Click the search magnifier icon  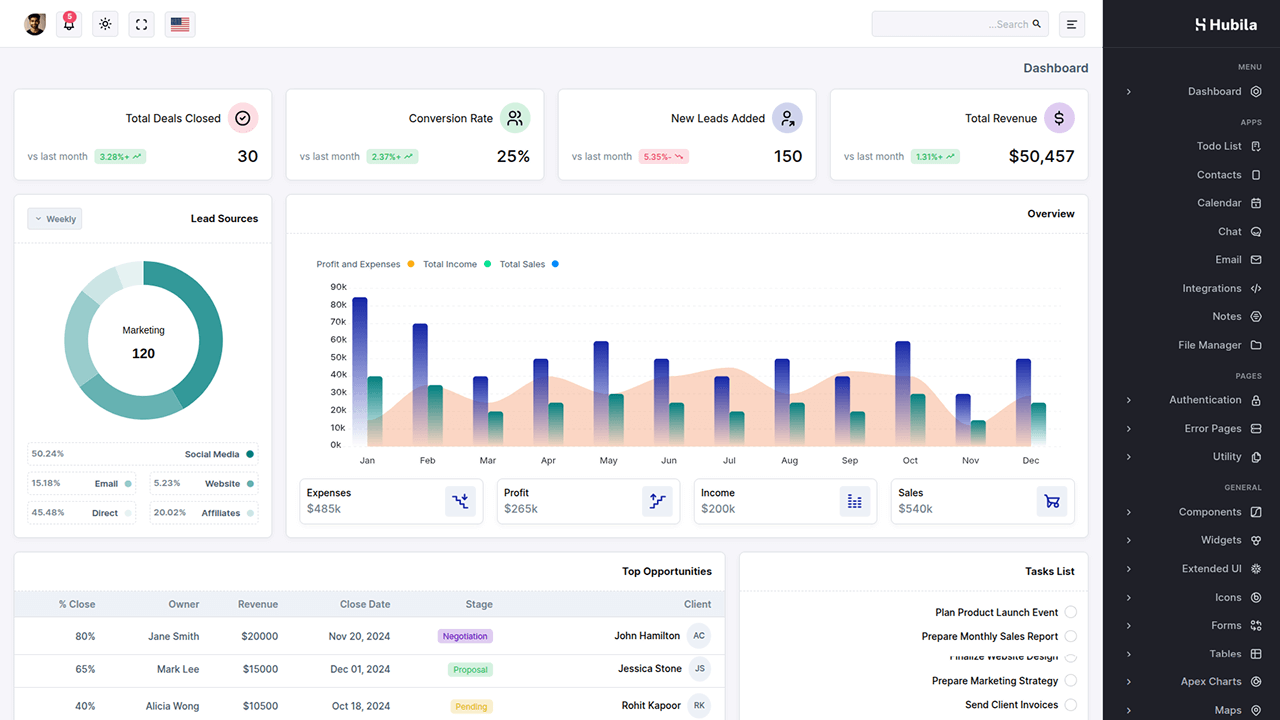1037,24
